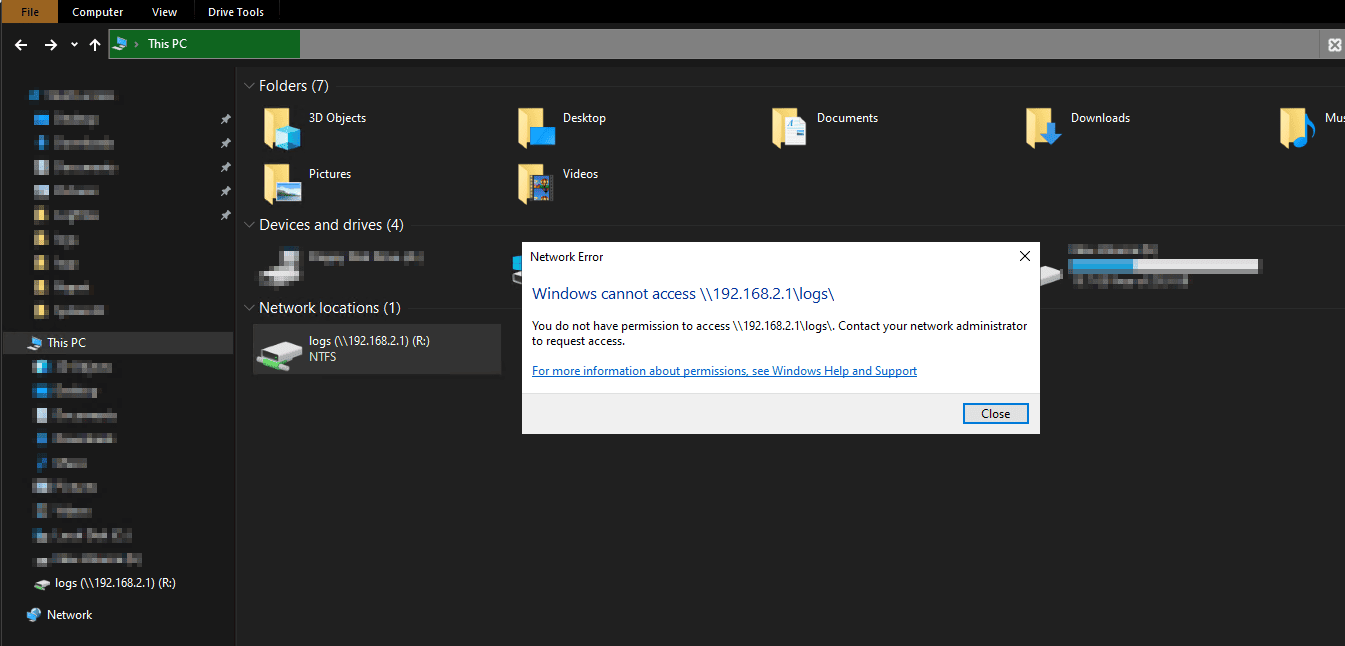This screenshot has height=646, width=1345.
Task: Open the recent locations dropdown arrow
Action: pyautogui.click(x=74, y=45)
